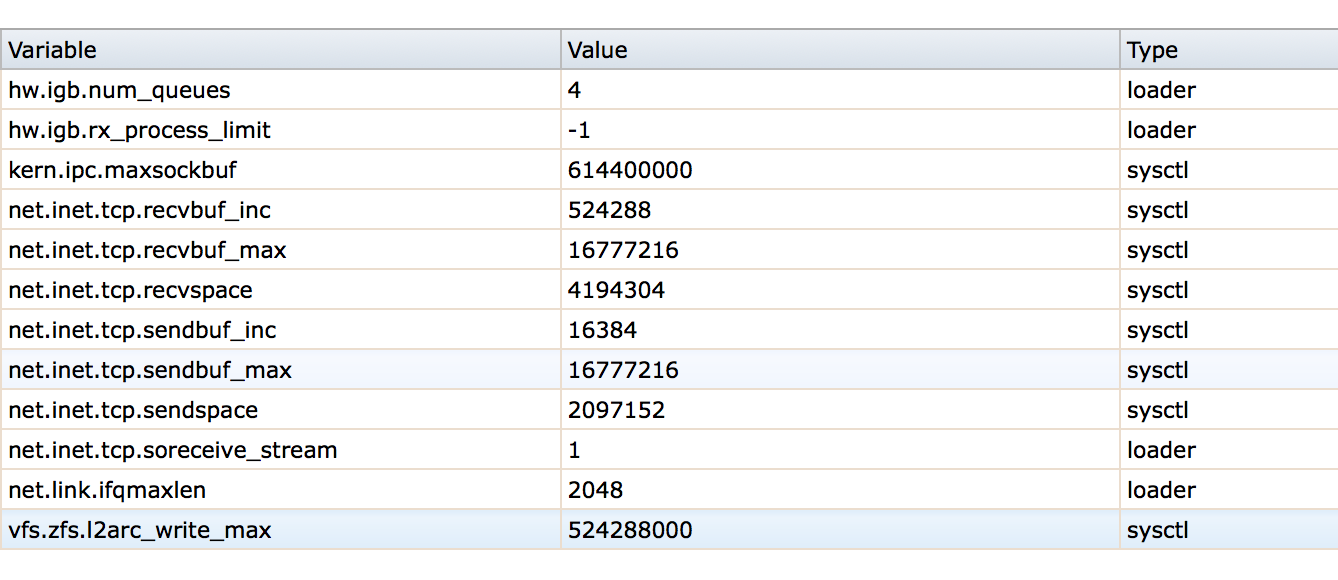This screenshot has width=1338, height=580.
Task: Sort by the Variable column header
Action: pyautogui.click(x=280, y=50)
